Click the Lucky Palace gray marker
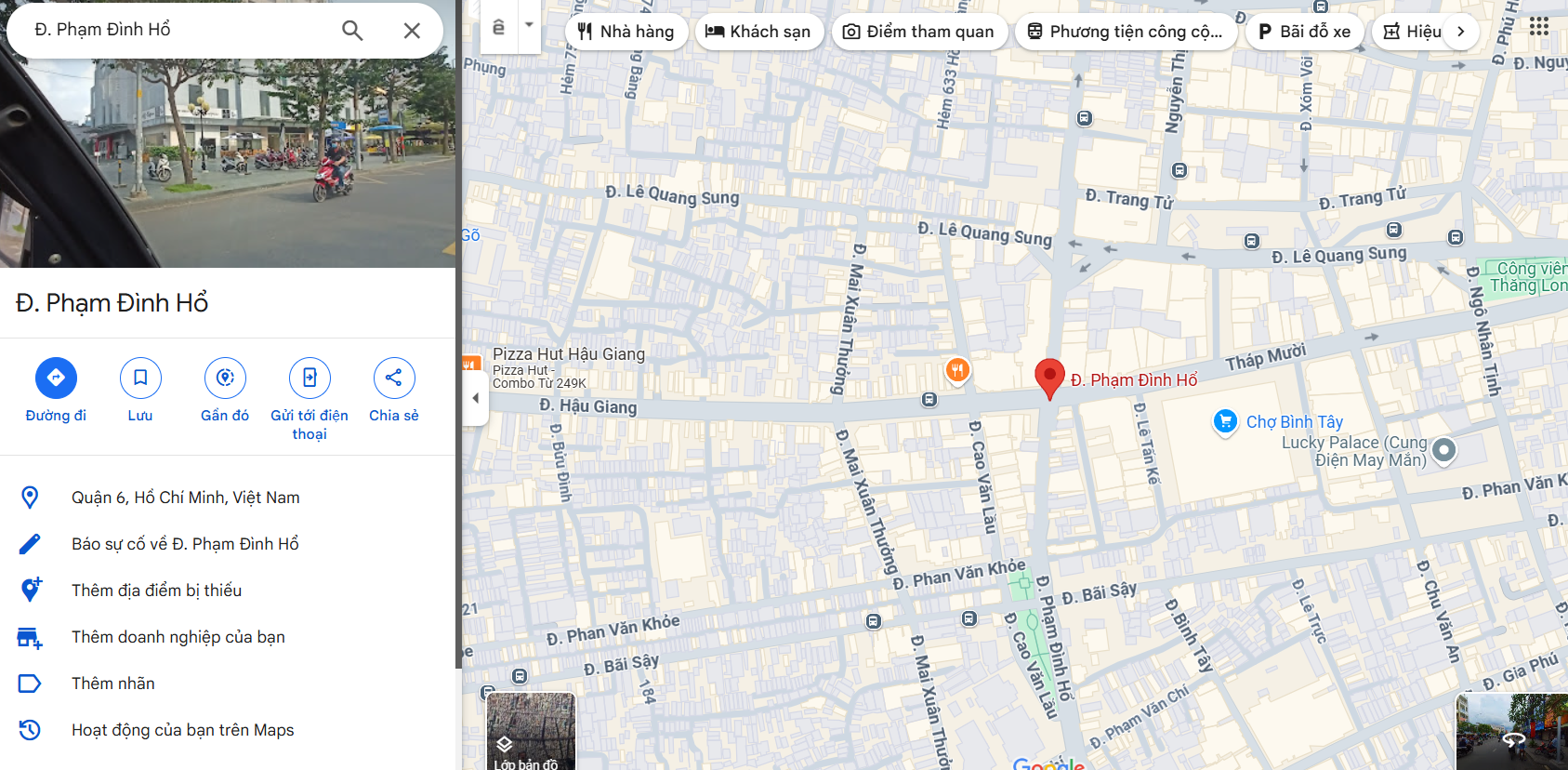The image size is (1568, 770). tap(1443, 450)
